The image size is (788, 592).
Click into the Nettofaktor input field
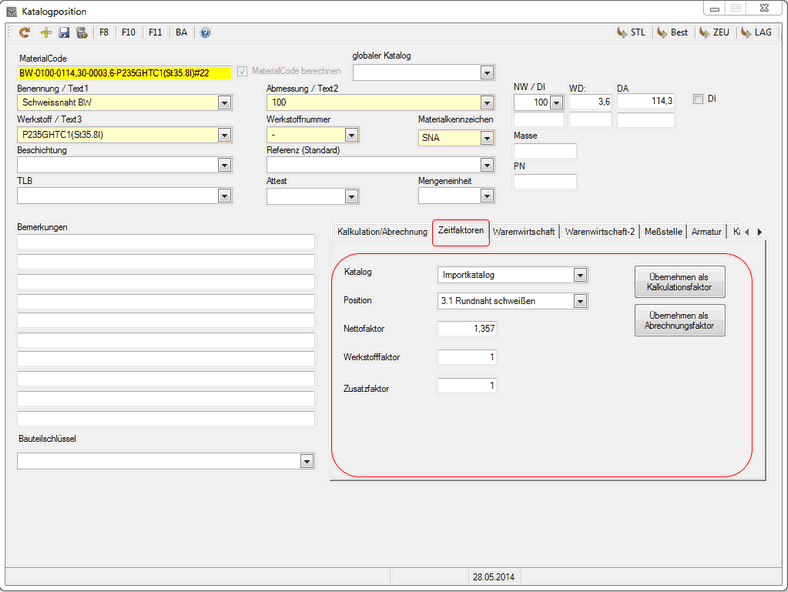(467, 328)
